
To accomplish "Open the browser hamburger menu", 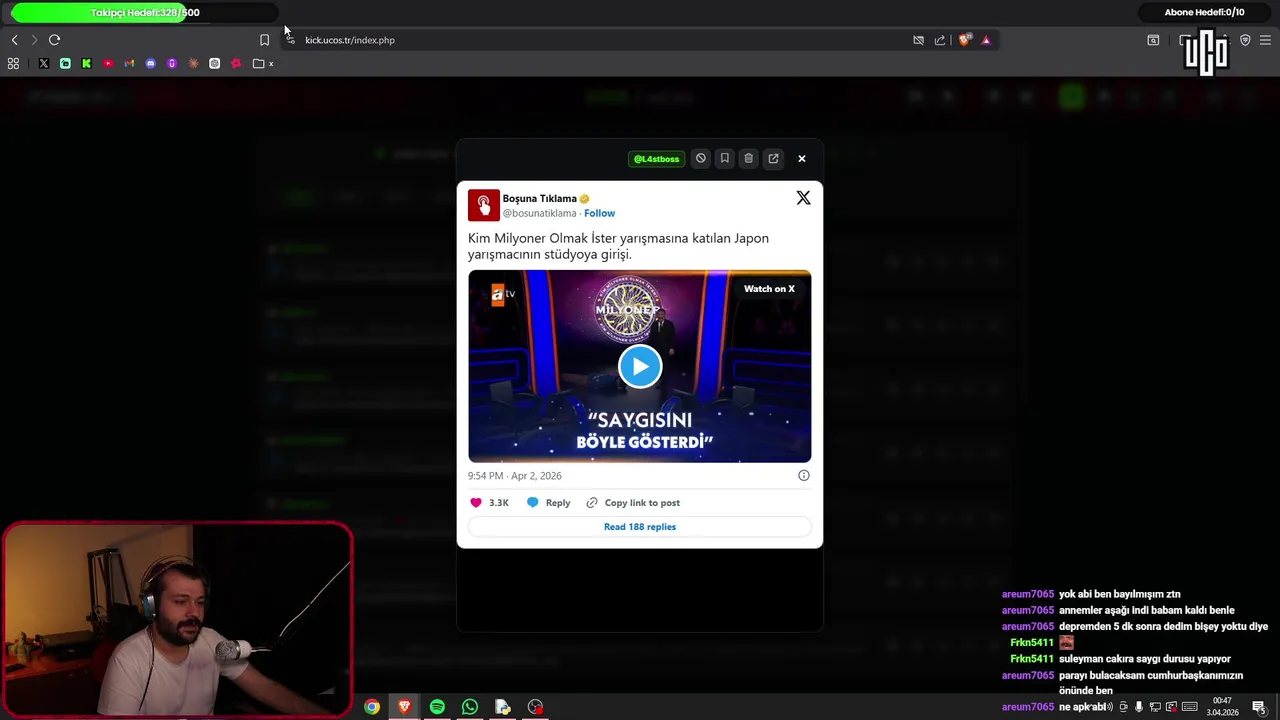I will (x=1265, y=40).
